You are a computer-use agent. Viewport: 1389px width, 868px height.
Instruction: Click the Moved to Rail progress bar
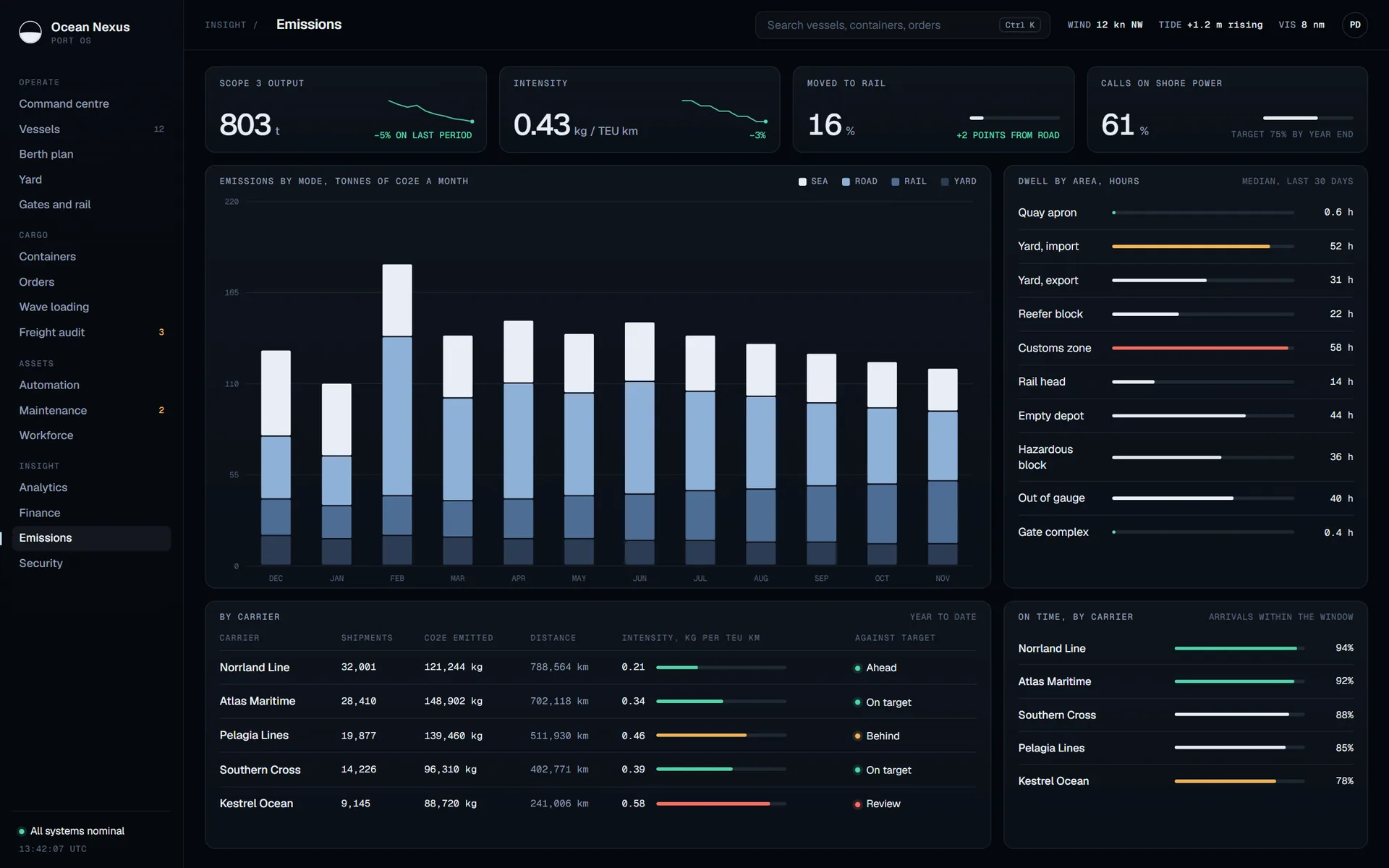(1014, 118)
